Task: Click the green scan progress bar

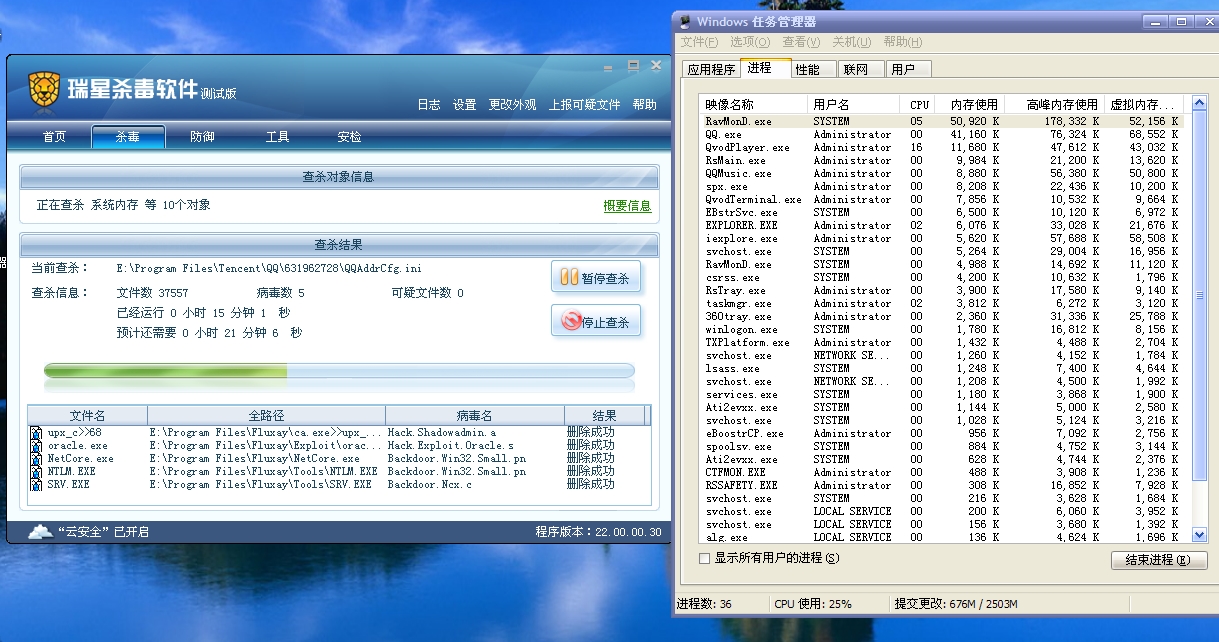Action: 166,371
